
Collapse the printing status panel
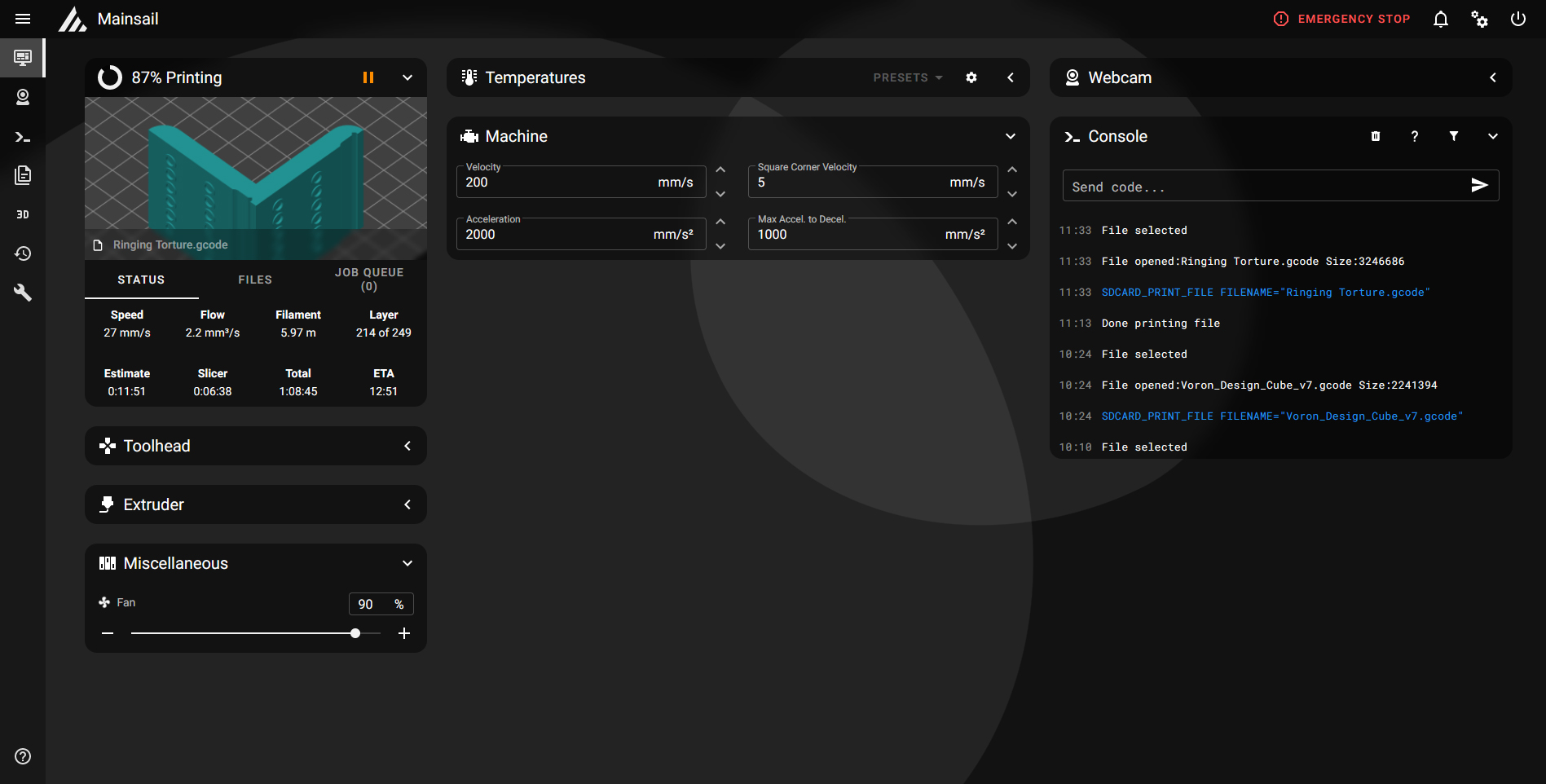407,77
